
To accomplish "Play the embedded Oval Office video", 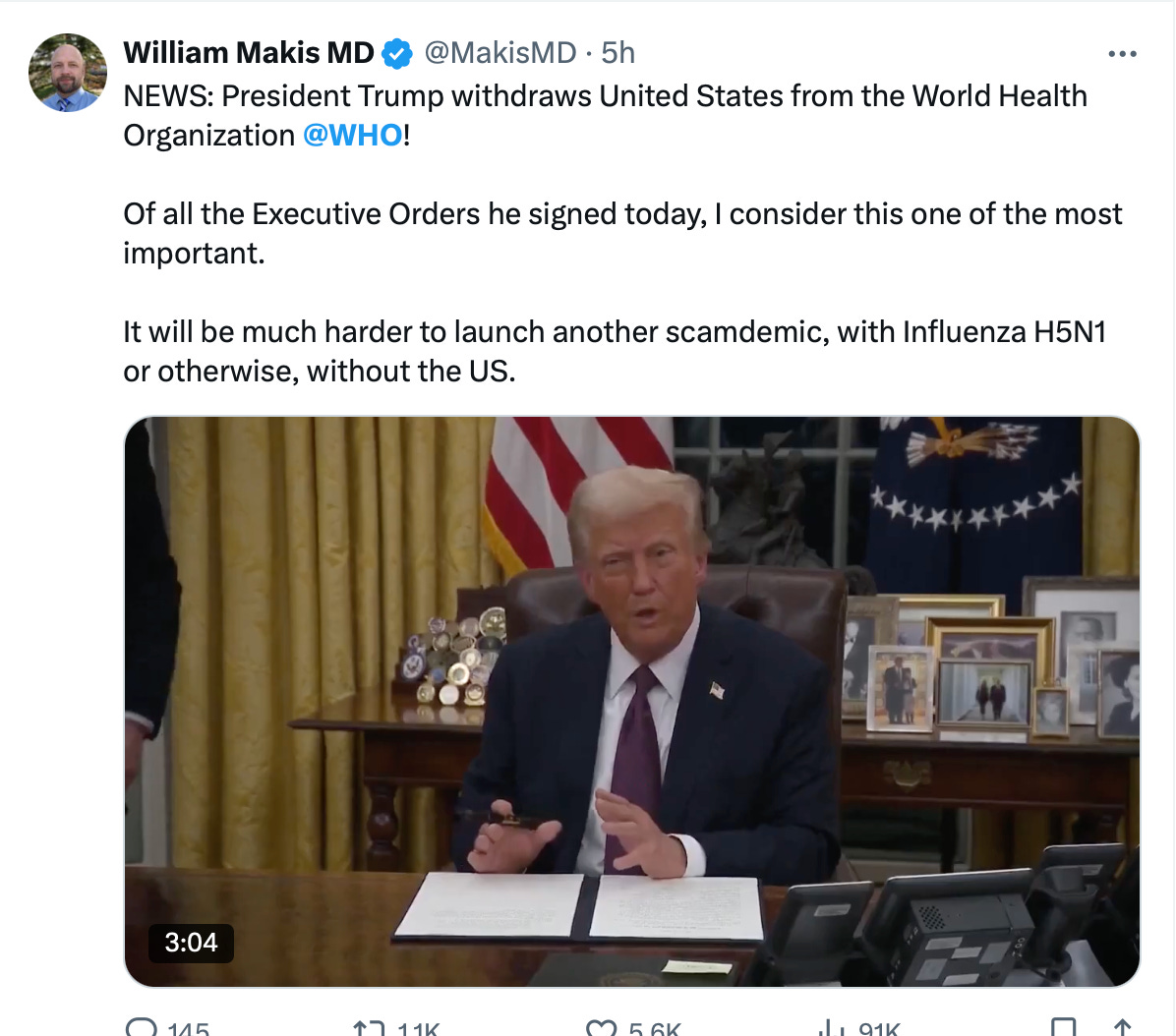I will tap(632, 702).
